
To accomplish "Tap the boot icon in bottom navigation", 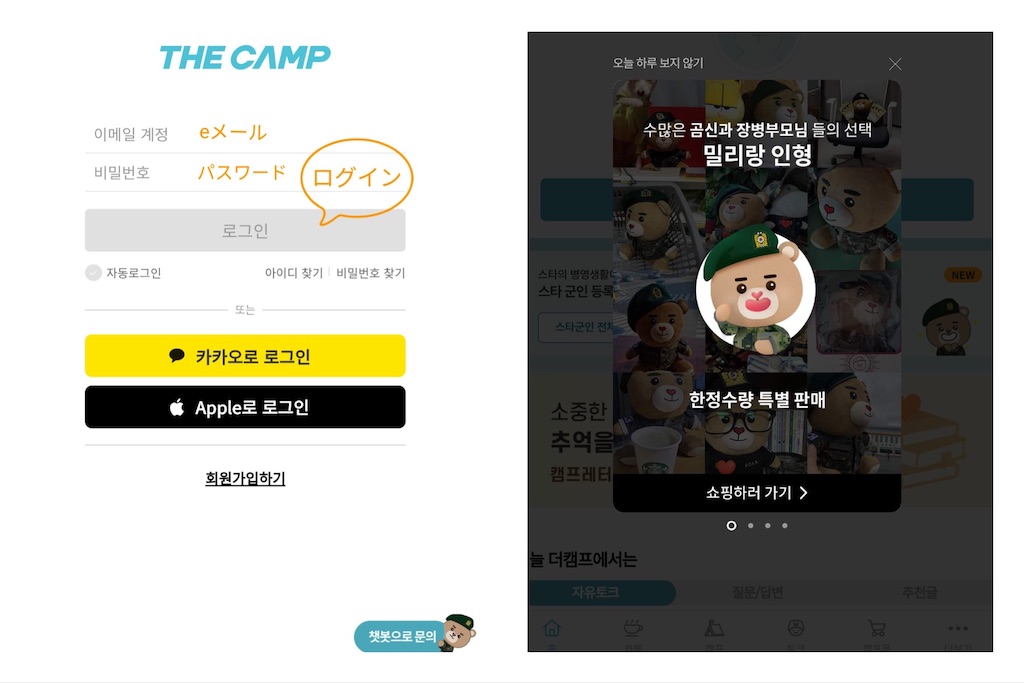I will tap(714, 628).
